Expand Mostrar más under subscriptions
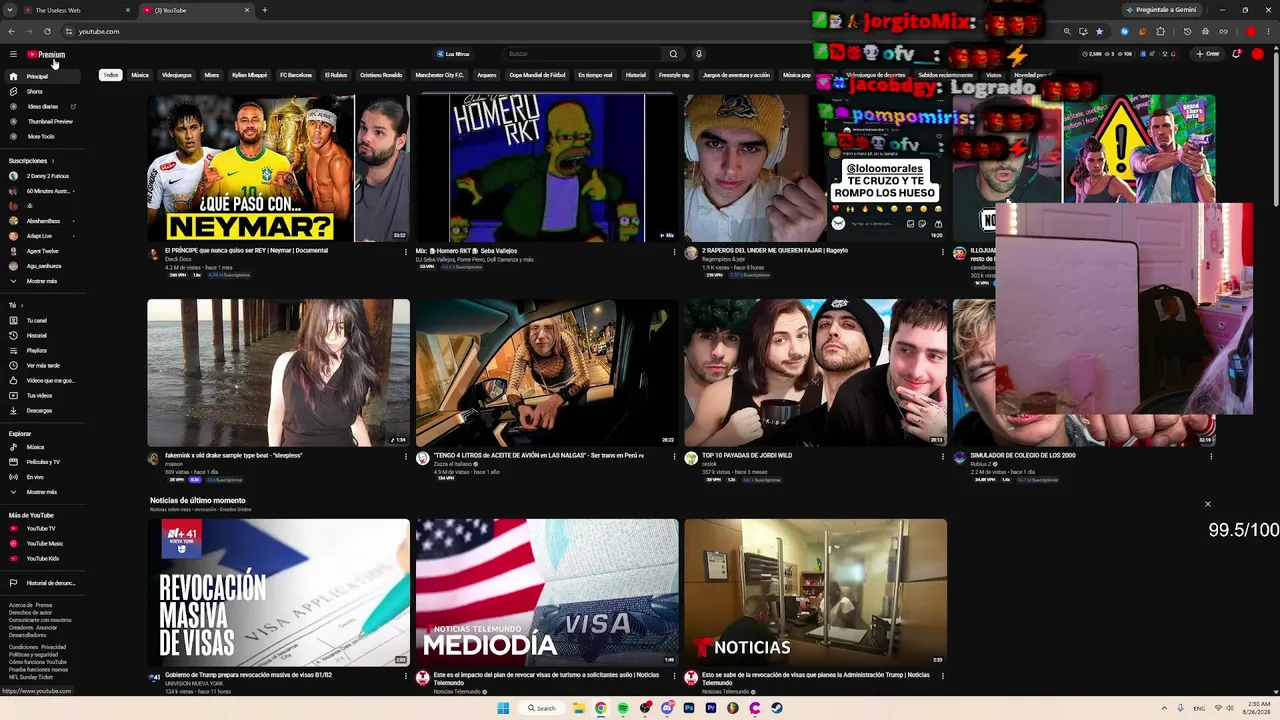 (41, 281)
